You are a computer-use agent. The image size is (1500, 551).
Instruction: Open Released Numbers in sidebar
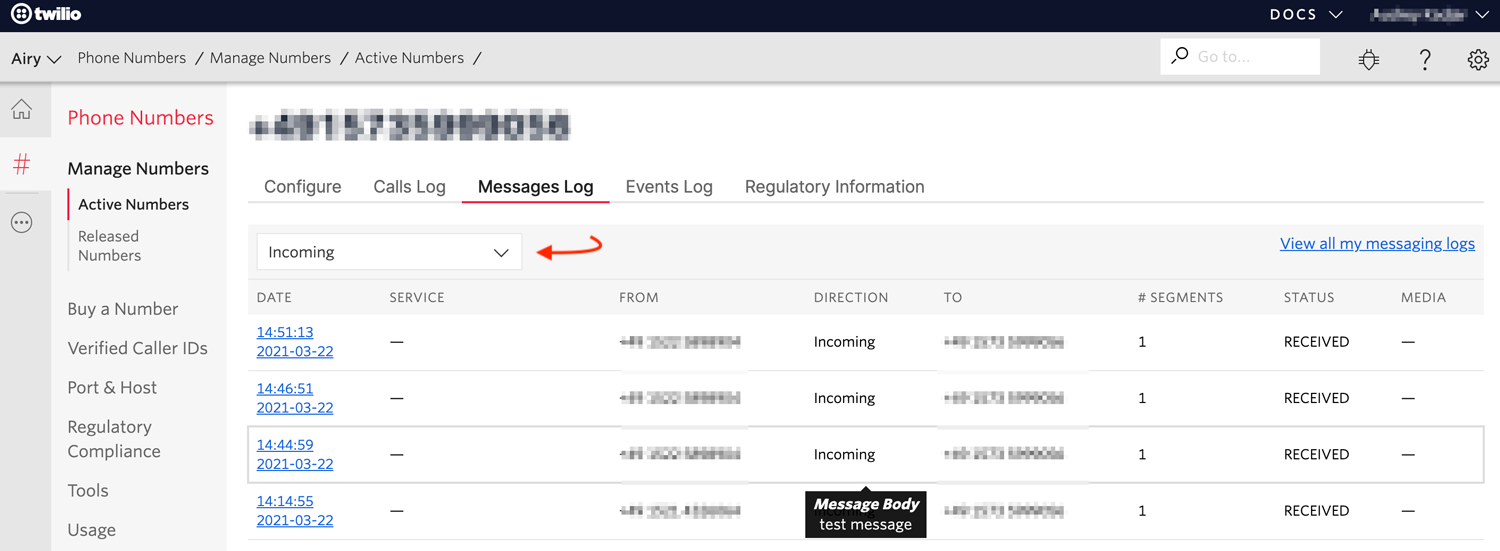point(109,246)
